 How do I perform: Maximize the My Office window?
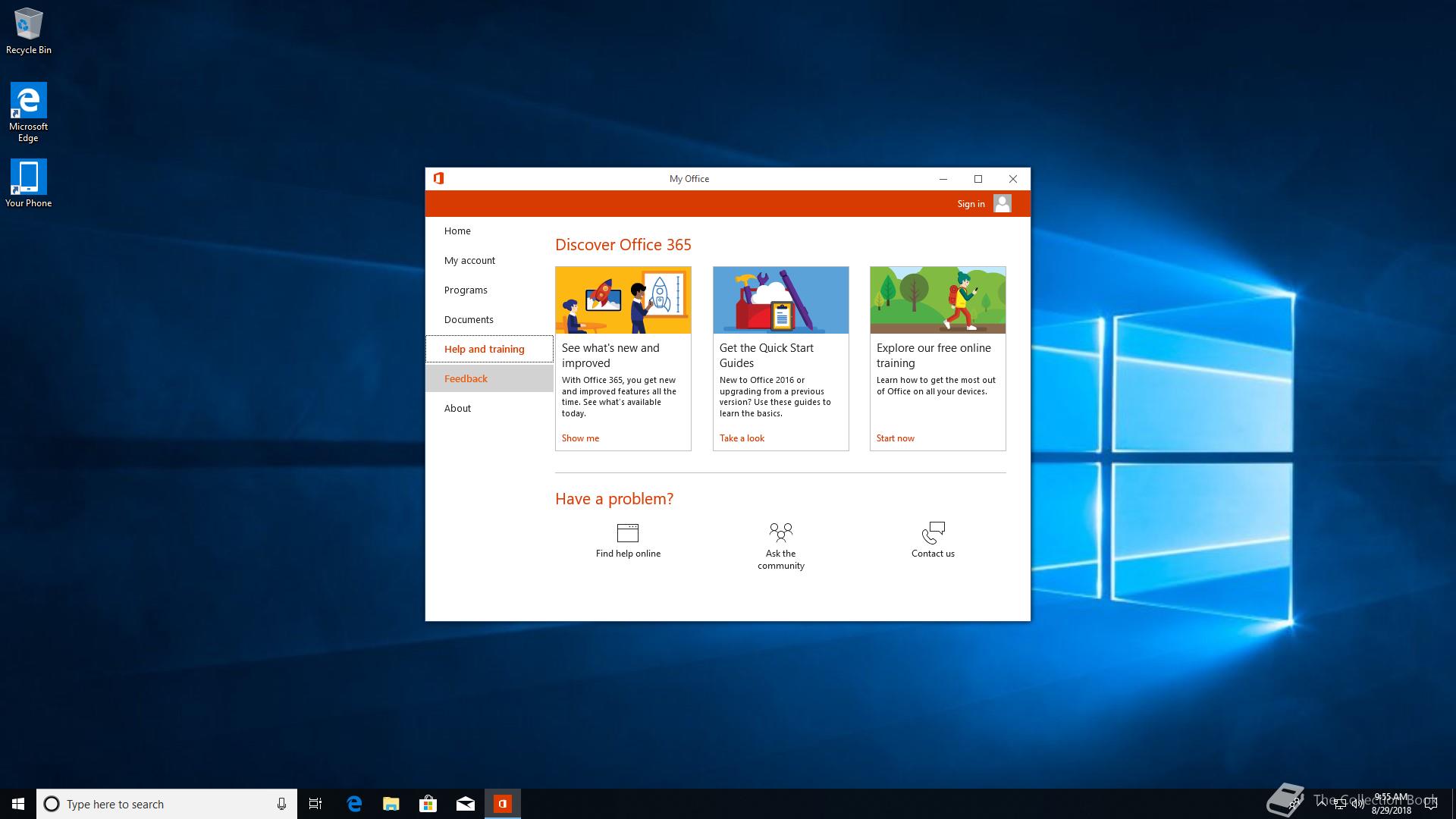click(978, 179)
